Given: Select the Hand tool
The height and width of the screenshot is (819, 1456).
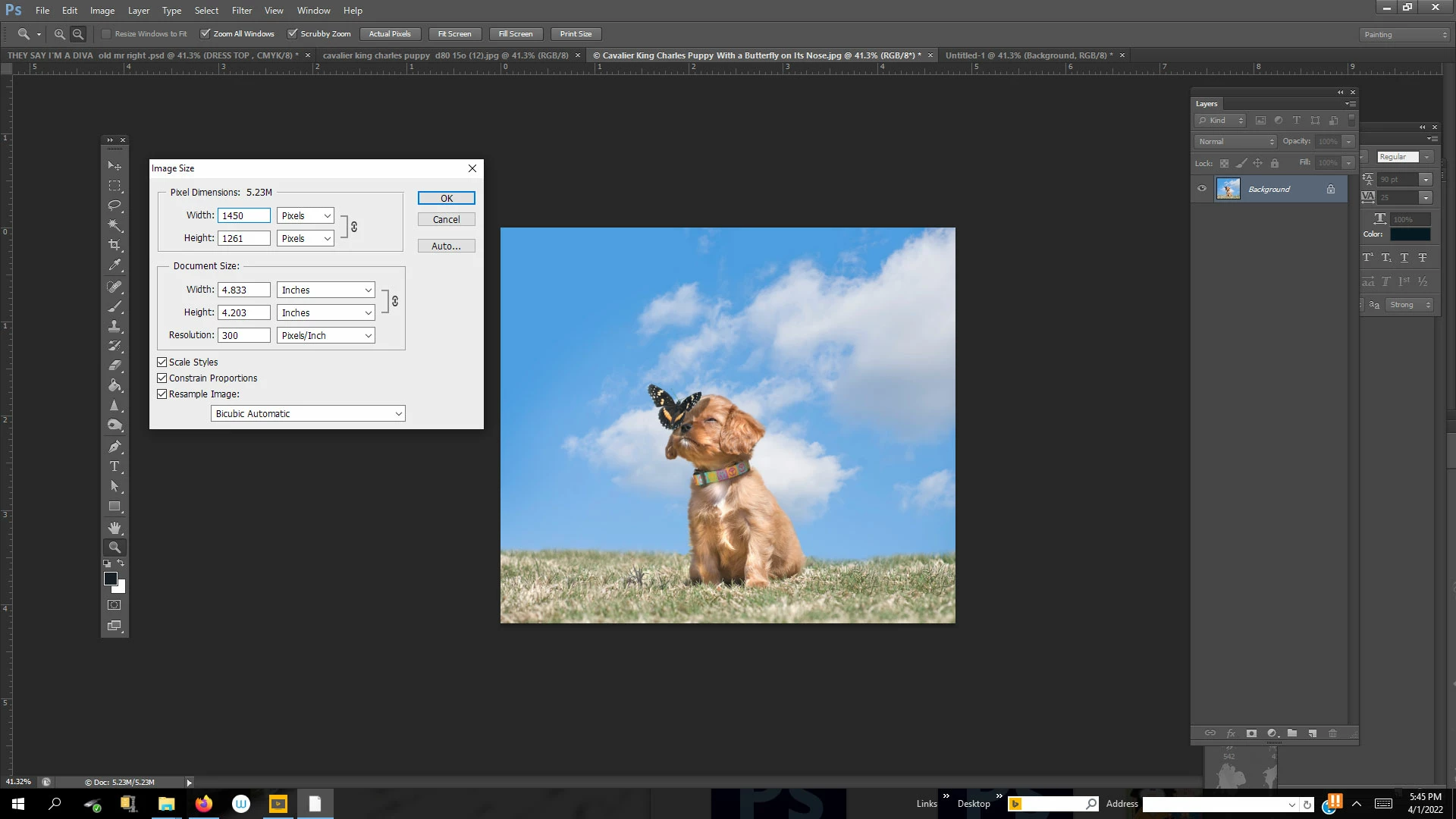Looking at the screenshot, I should point(115,527).
